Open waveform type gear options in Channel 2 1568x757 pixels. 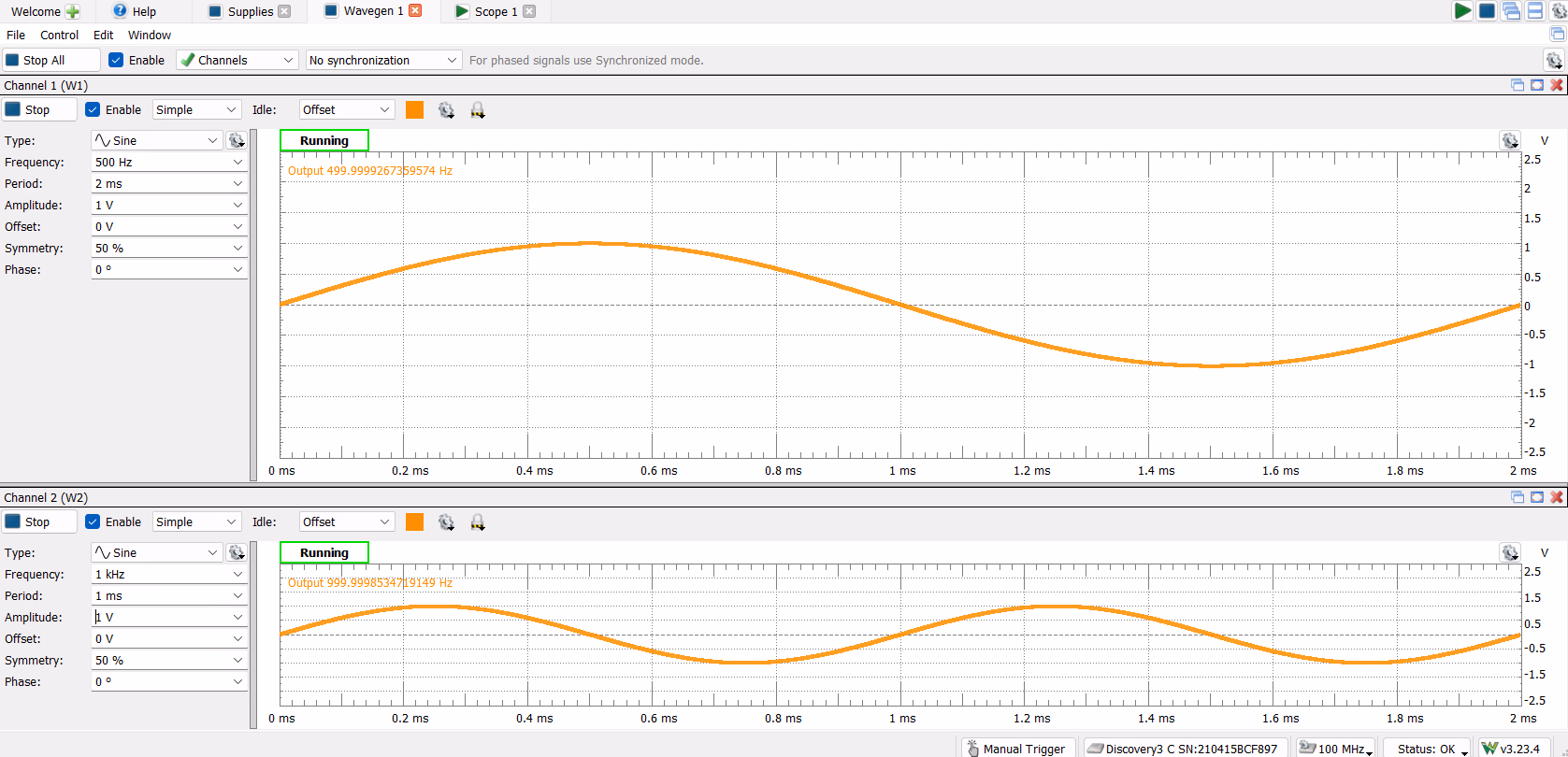point(237,552)
